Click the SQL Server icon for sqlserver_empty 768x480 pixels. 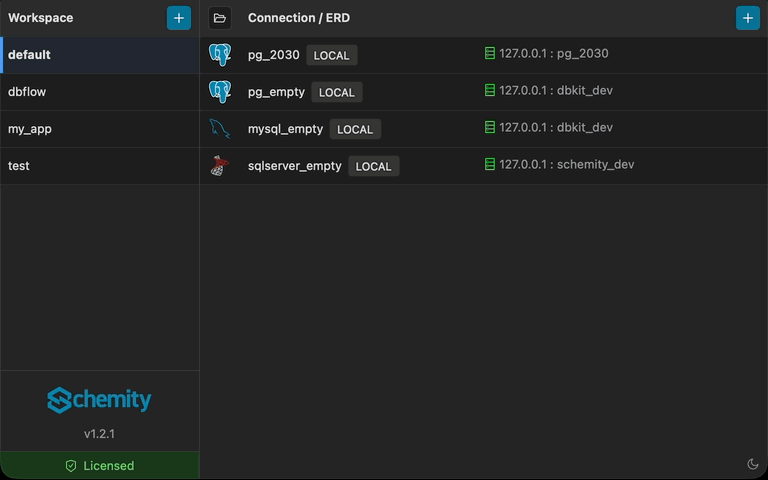coord(220,166)
